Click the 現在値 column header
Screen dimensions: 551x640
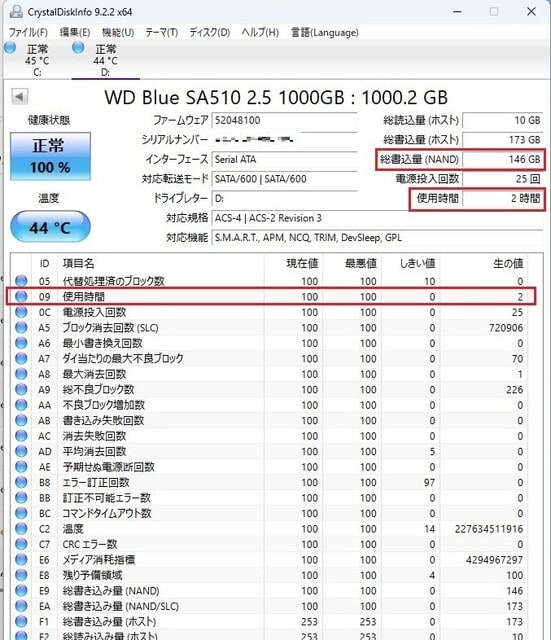(293, 263)
